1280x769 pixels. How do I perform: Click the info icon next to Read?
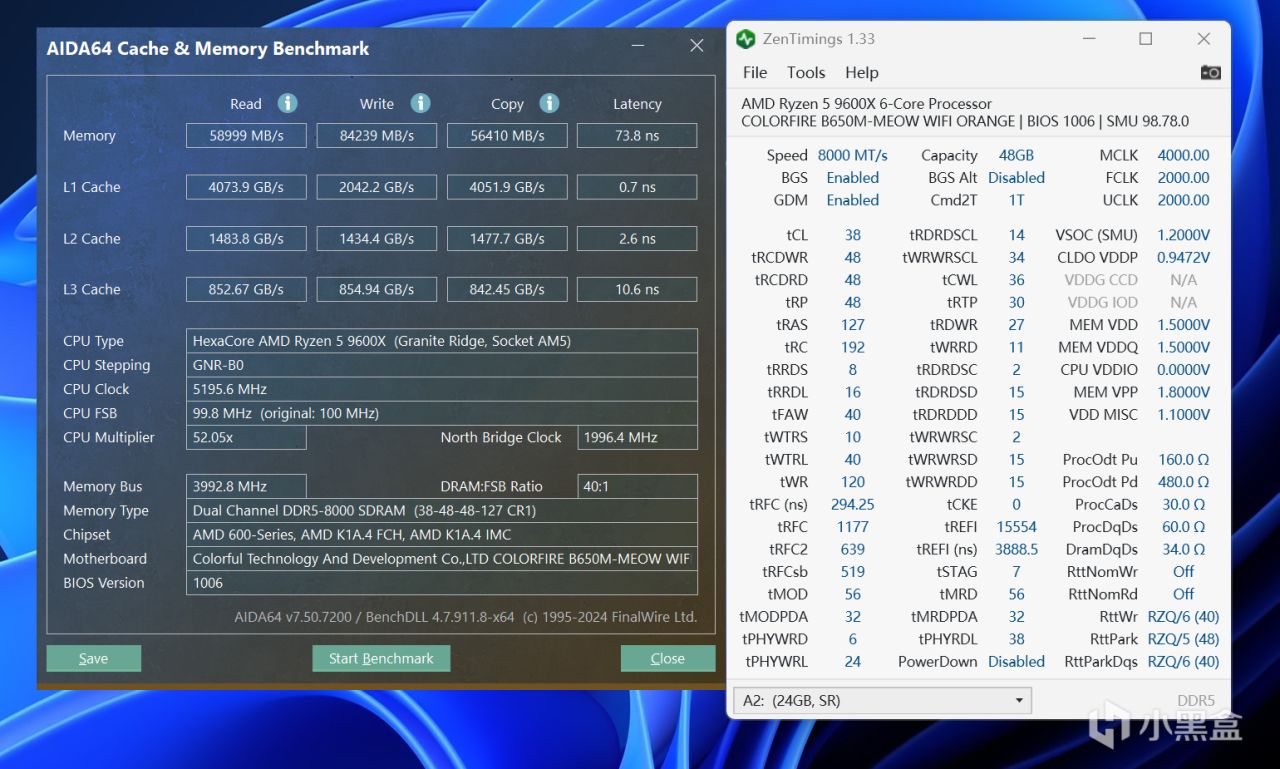pyautogui.click(x=287, y=103)
